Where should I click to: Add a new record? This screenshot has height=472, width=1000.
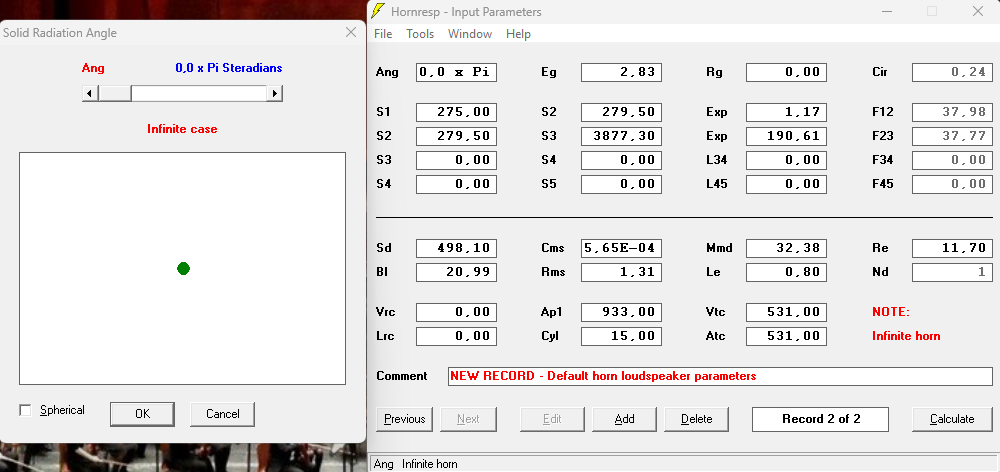pyautogui.click(x=624, y=419)
